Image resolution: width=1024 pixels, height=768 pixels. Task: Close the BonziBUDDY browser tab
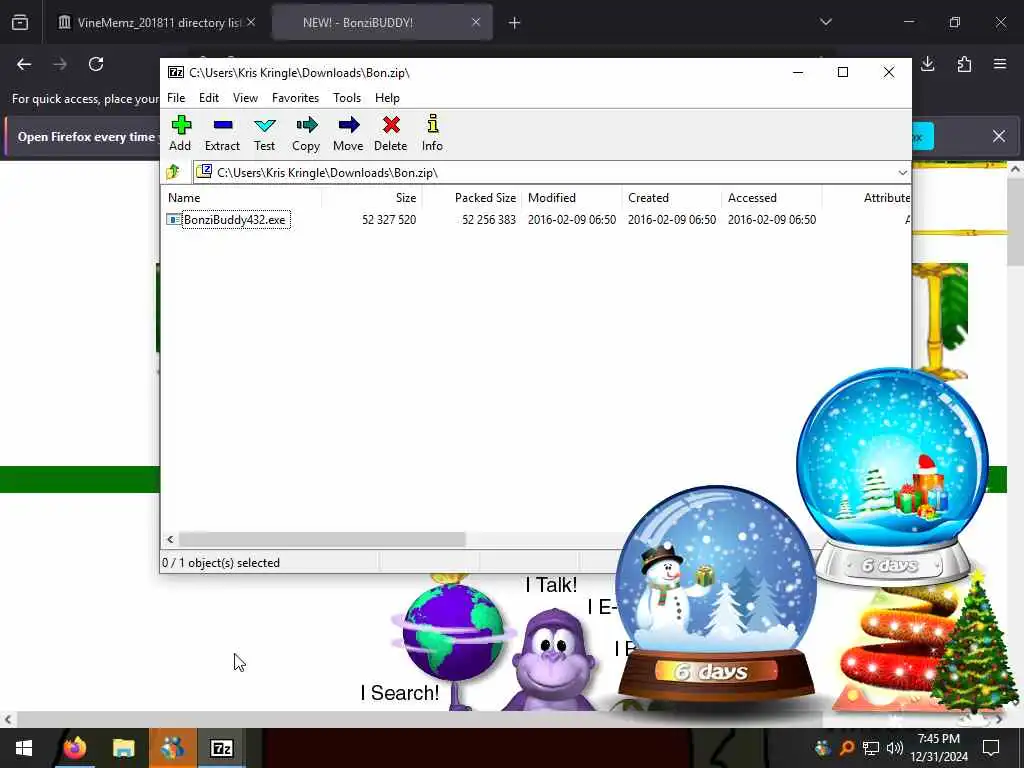pyautogui.click(x=476, y=22)
